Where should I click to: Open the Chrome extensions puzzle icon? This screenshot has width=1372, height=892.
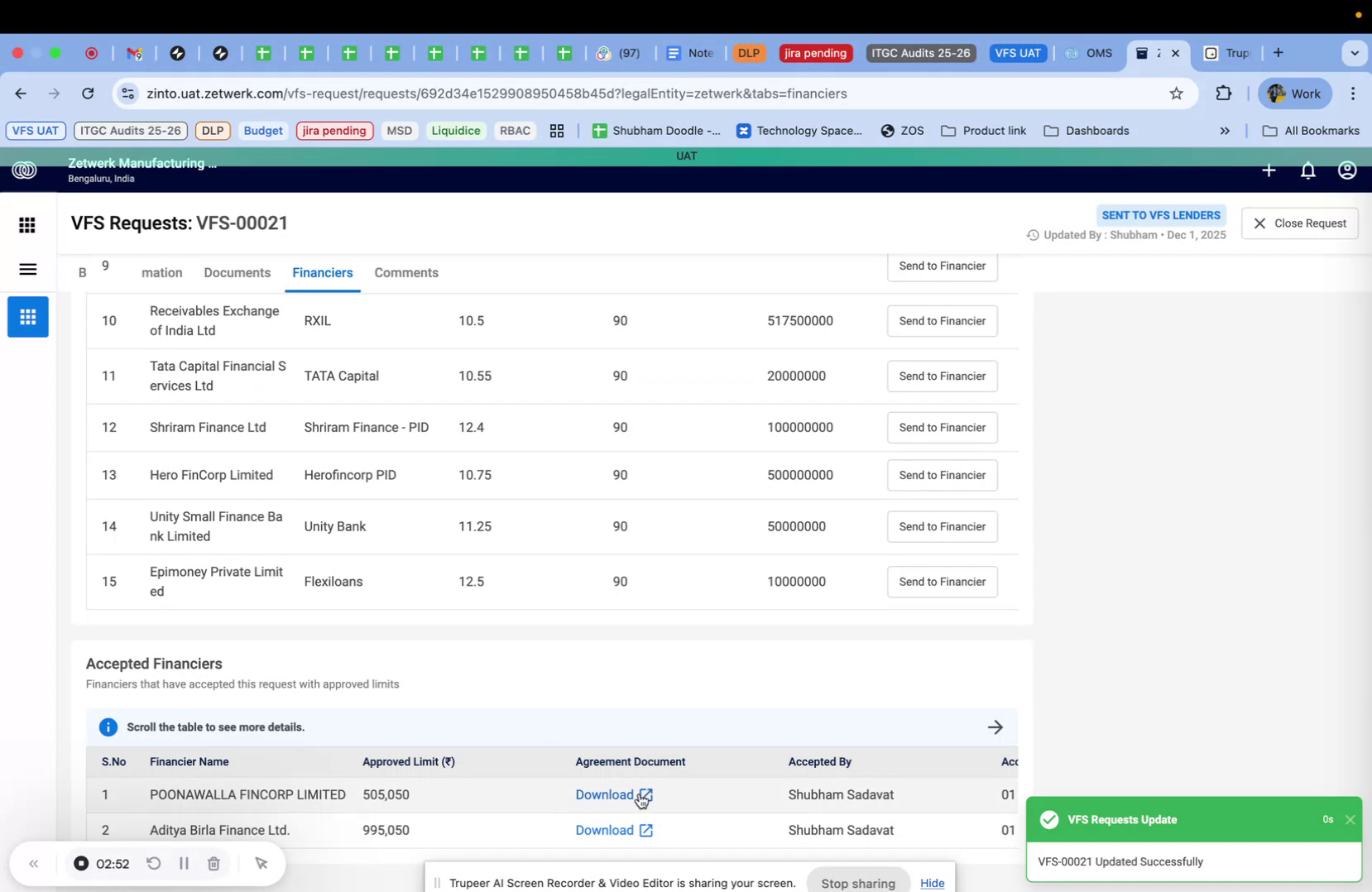pyautogui.click(x=1224, y=94)
